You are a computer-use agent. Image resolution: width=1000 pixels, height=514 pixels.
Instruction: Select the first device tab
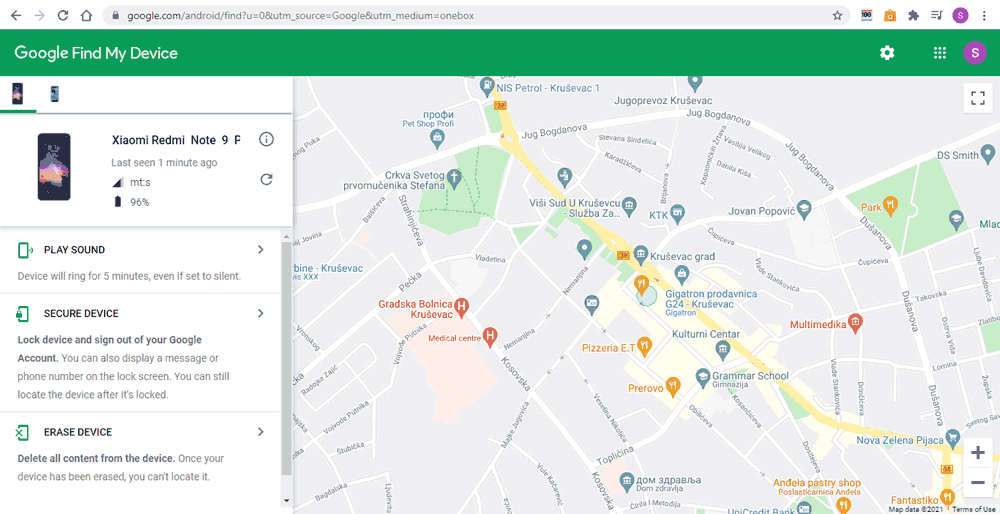pyautogui.click(x=18, y=94)
